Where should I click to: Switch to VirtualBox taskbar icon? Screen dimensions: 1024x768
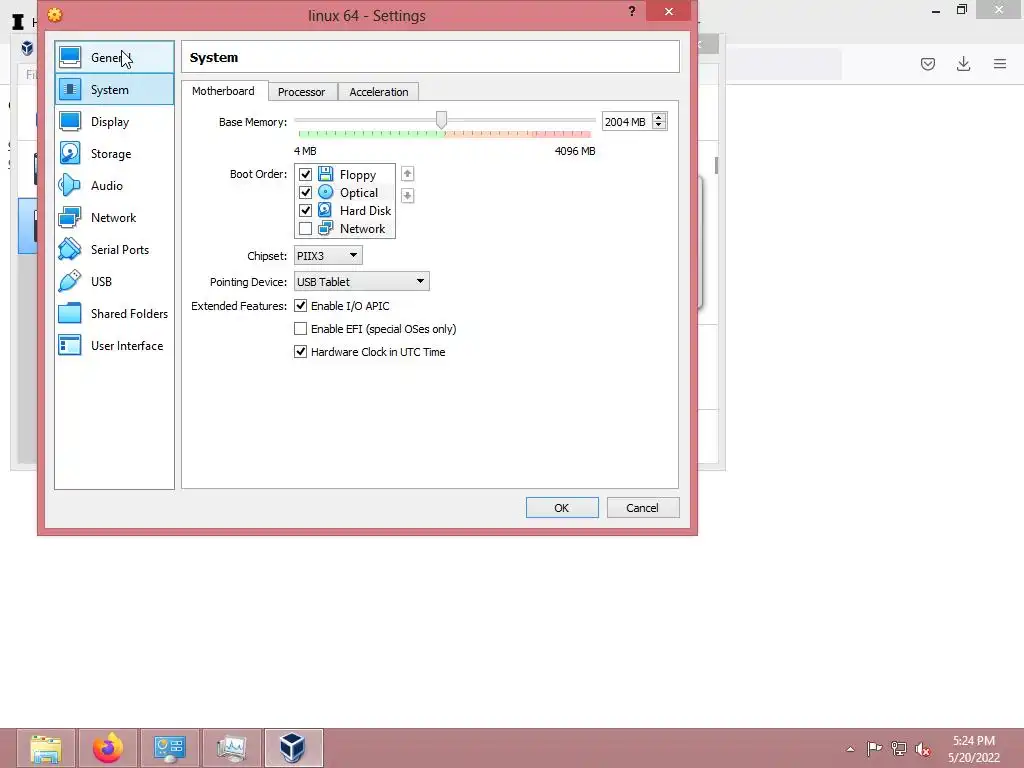tap(293, 748)
